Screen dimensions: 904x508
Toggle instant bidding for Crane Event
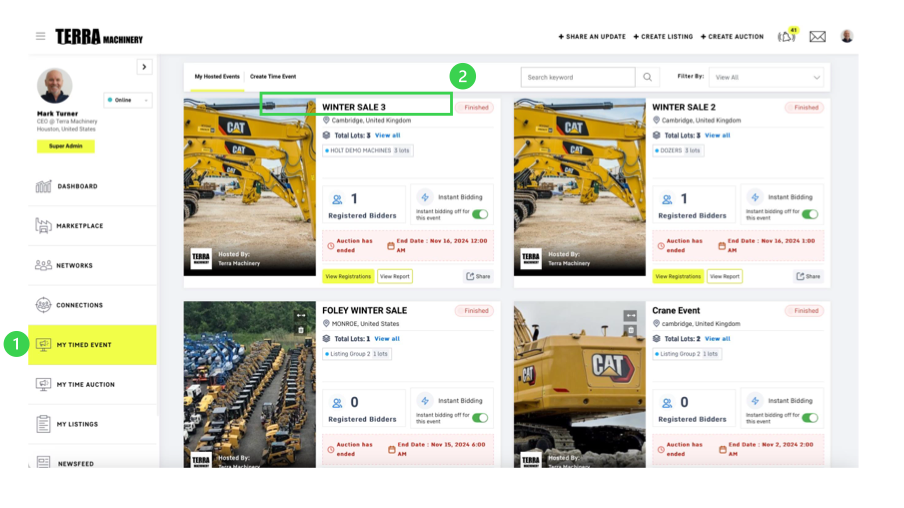click(x=810, y=417)
